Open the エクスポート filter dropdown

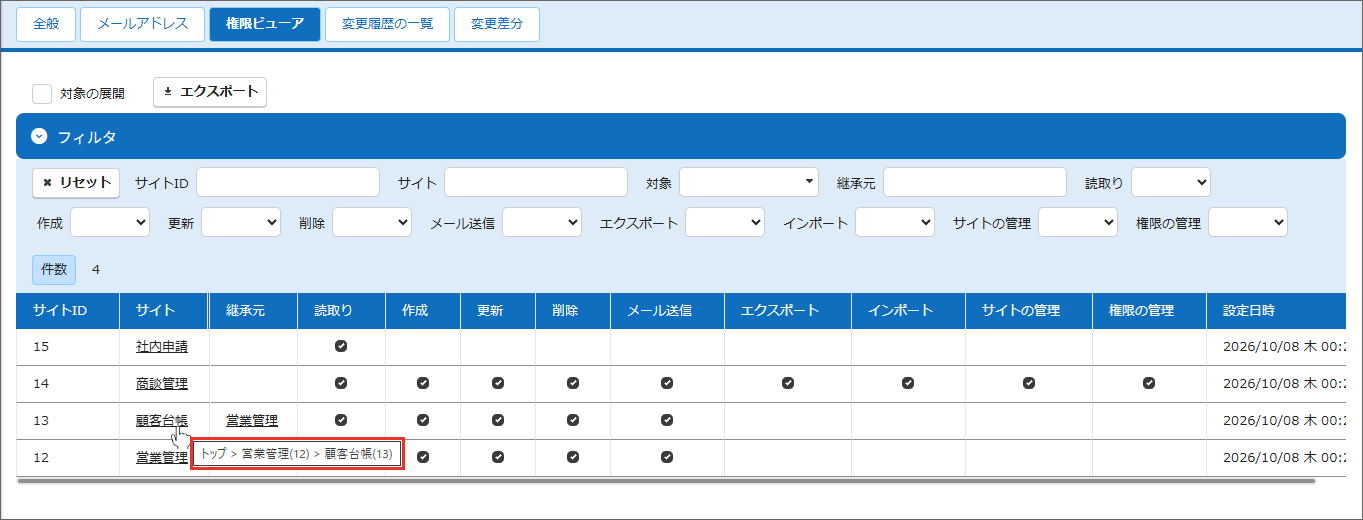725,222
